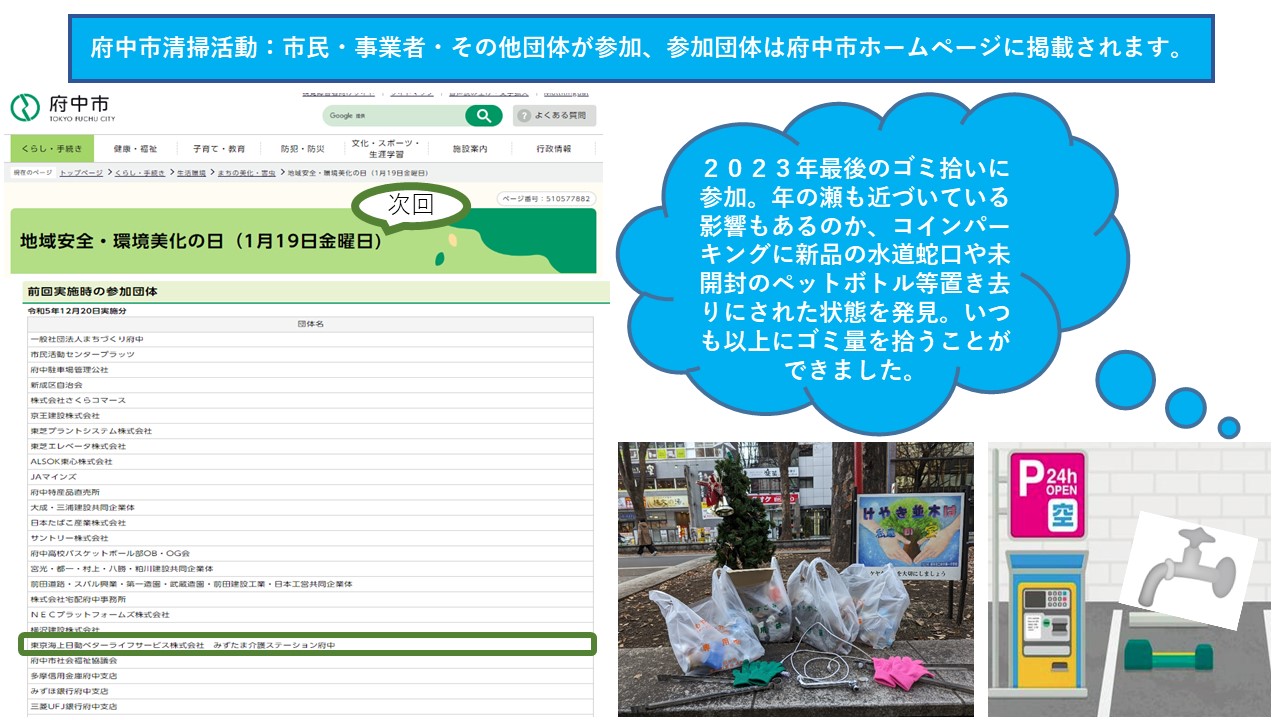Click the トップページ breadcrumb link

[x=81, y=173]
